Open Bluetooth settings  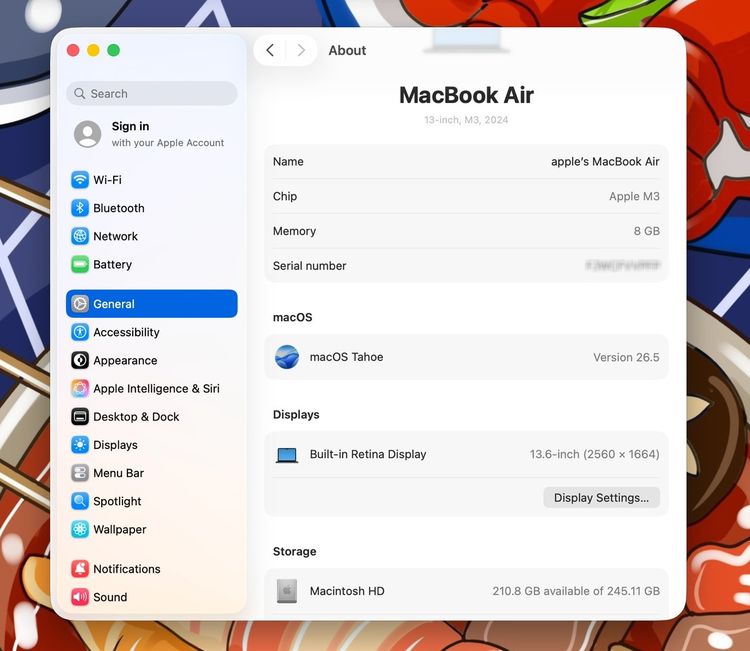[x=152, y=208]
